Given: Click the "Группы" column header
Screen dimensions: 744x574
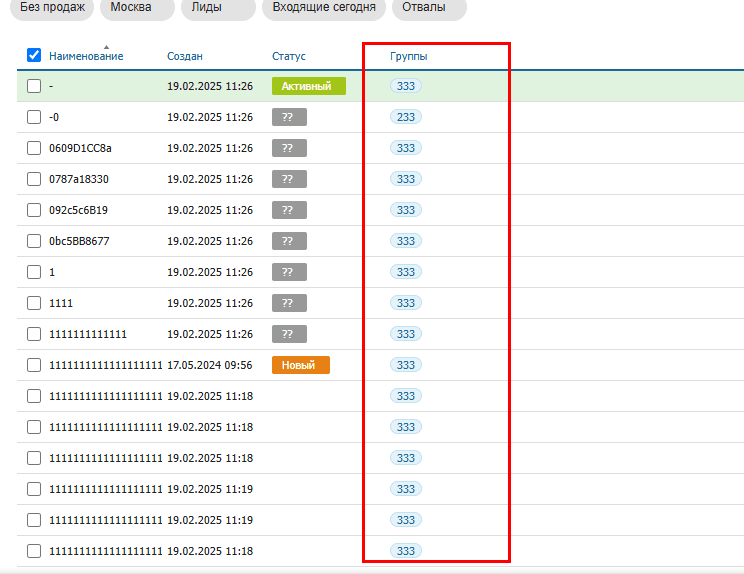Looking at the screenshot, I should (408, 56).
